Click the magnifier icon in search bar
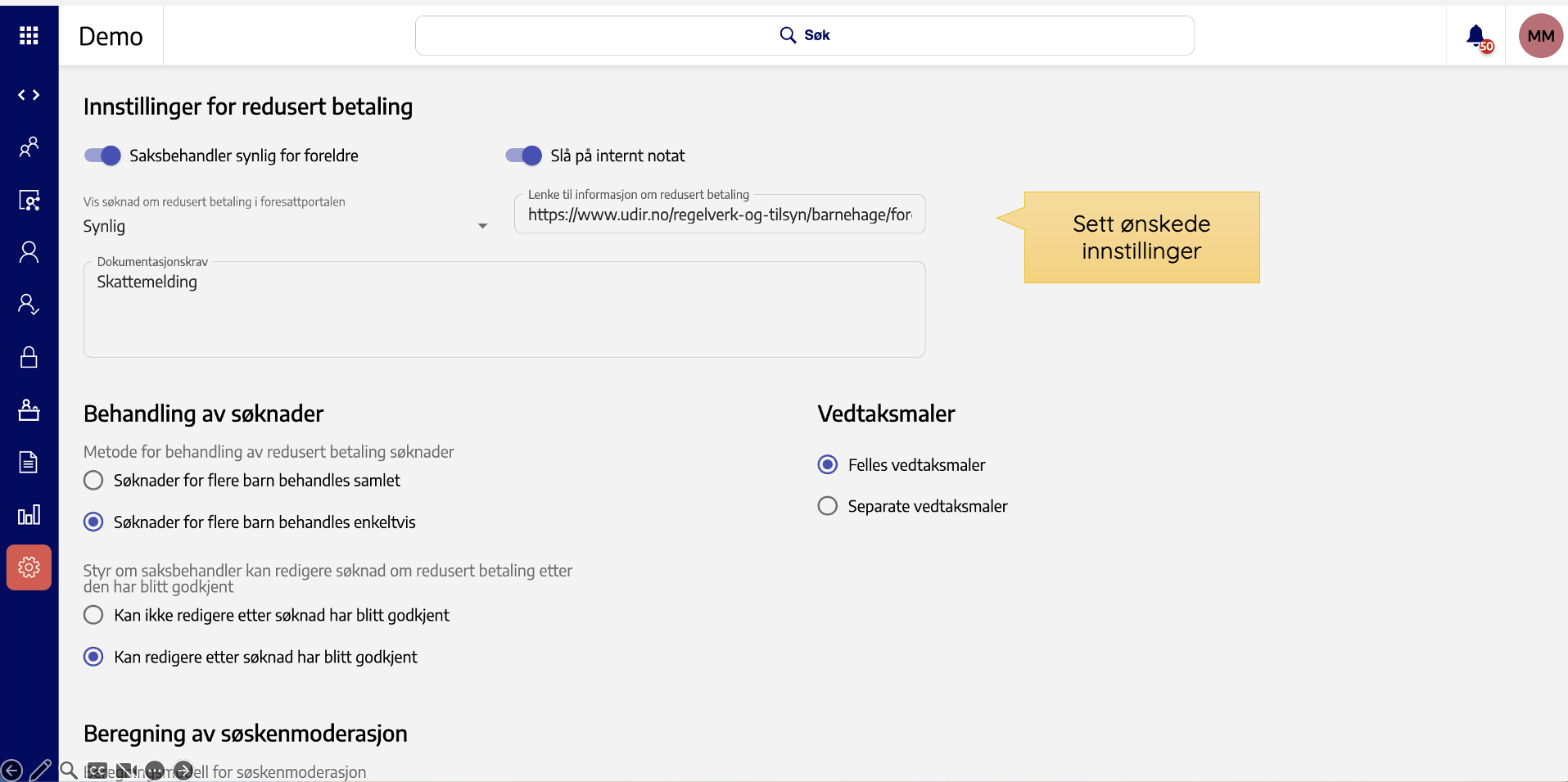 [788, 35]
